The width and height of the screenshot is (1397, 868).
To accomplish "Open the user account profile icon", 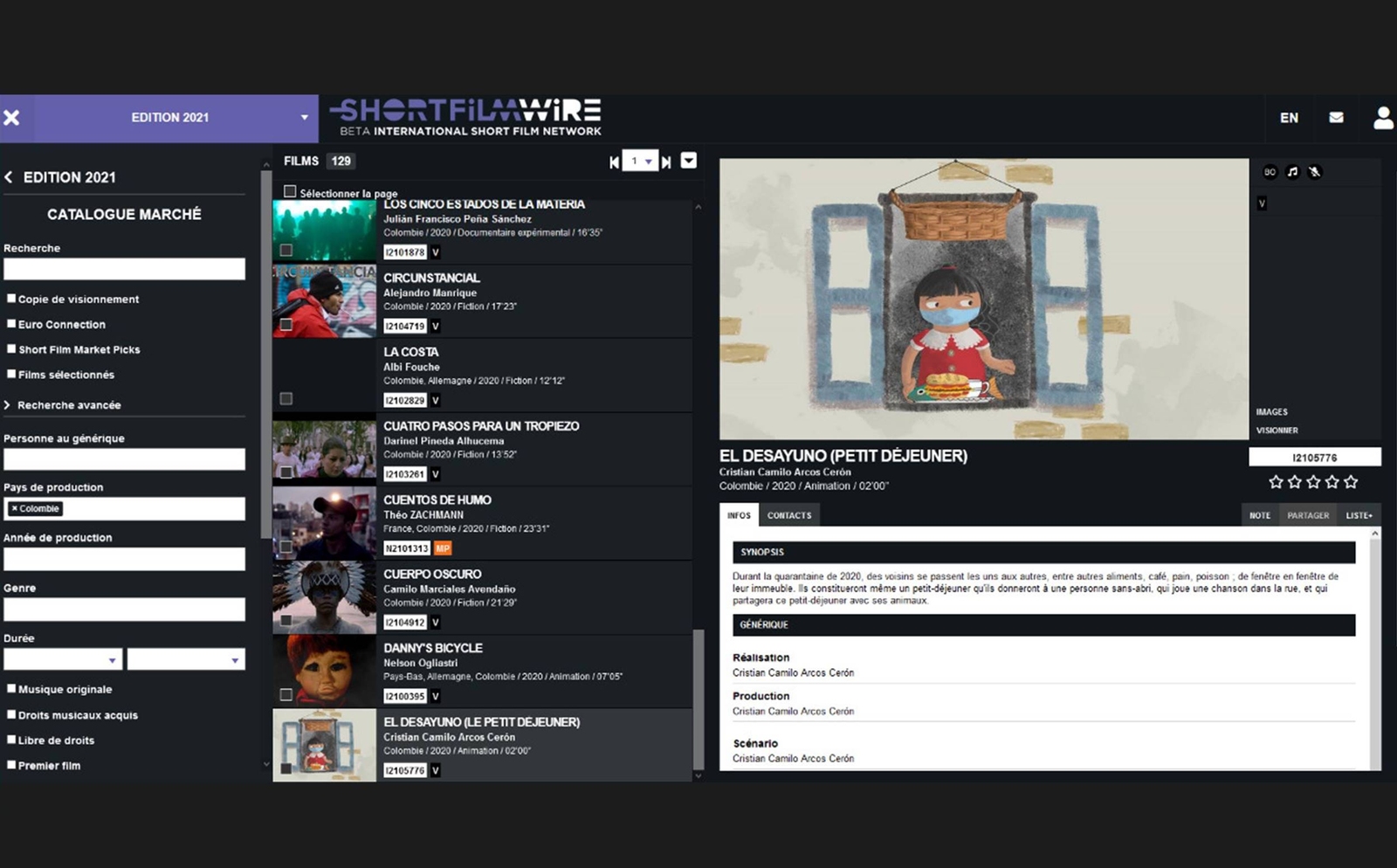I will (x=1383, y=117).
